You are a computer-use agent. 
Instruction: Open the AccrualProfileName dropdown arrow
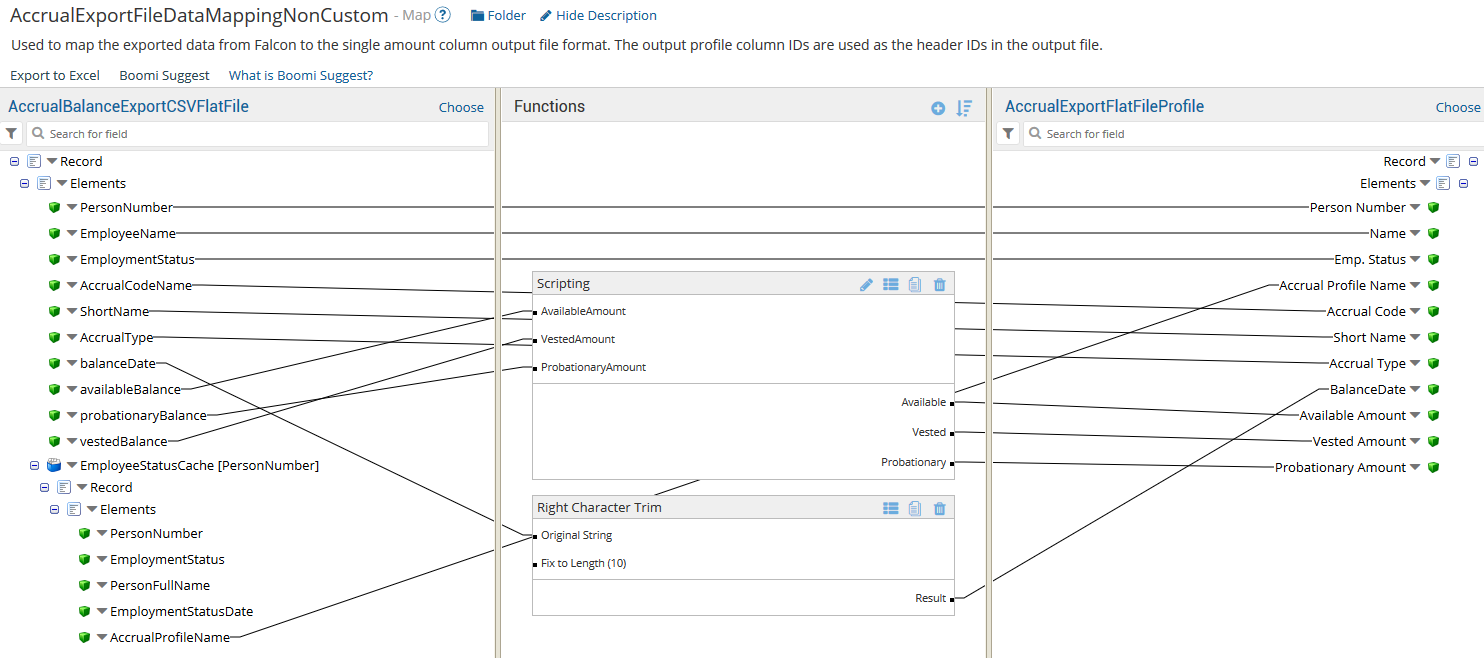coord(101,636)
